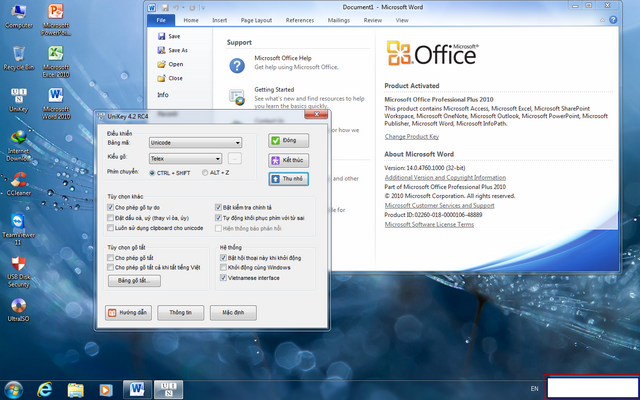
Task: Select the ALT + Z radio button
Action: [x=205, y=173]
